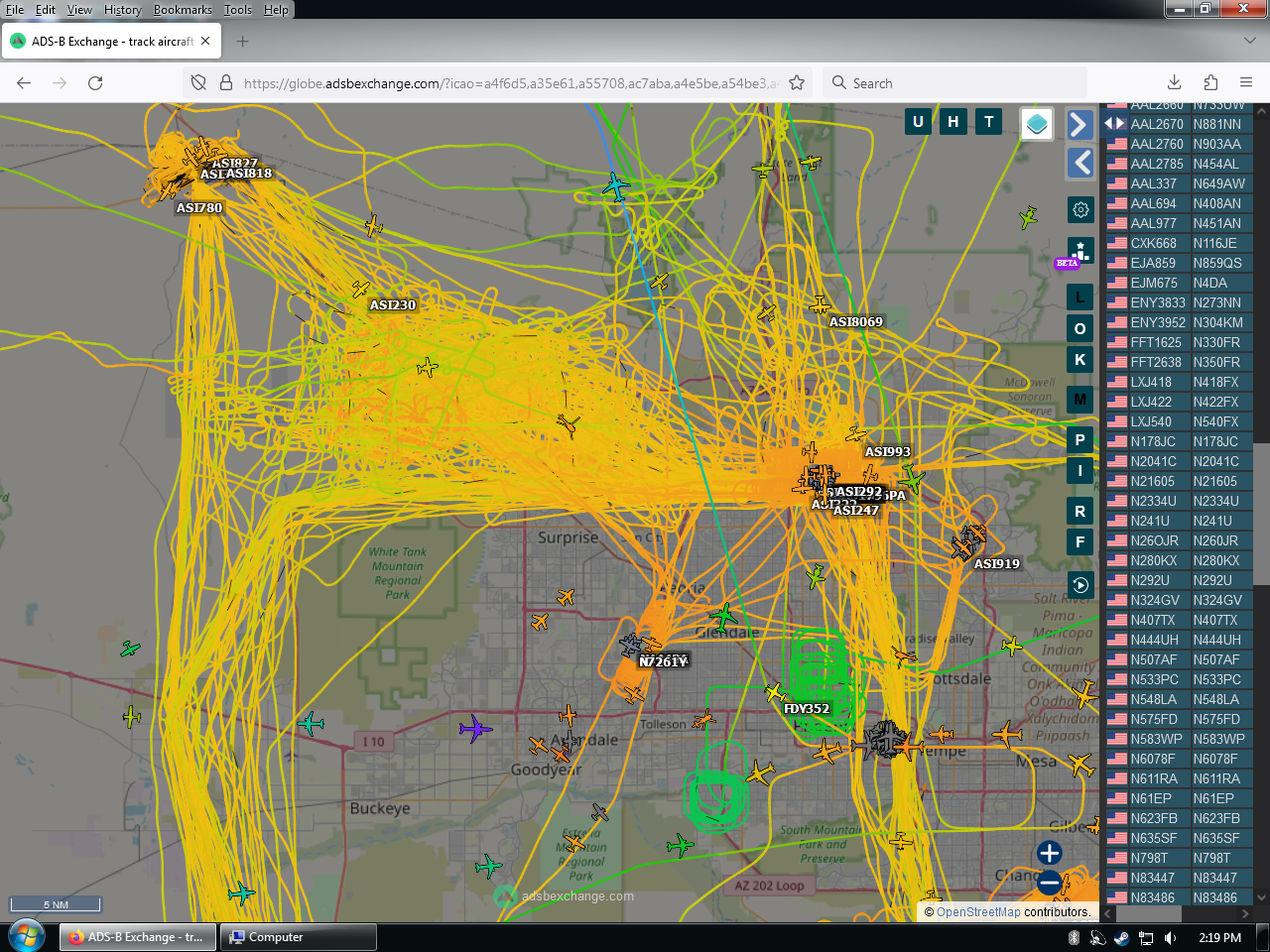Click the Firefox Search box
Screen dimensions: 1270x952
click(x=954, y=83)
